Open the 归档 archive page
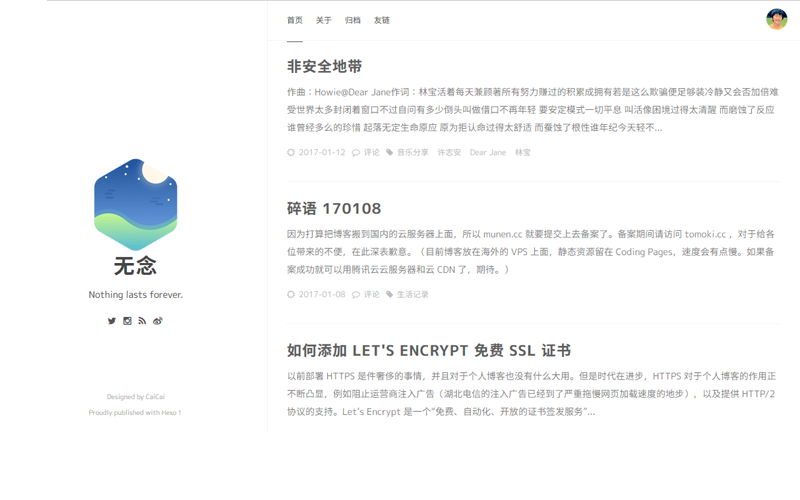 click(x=352, y=20)
